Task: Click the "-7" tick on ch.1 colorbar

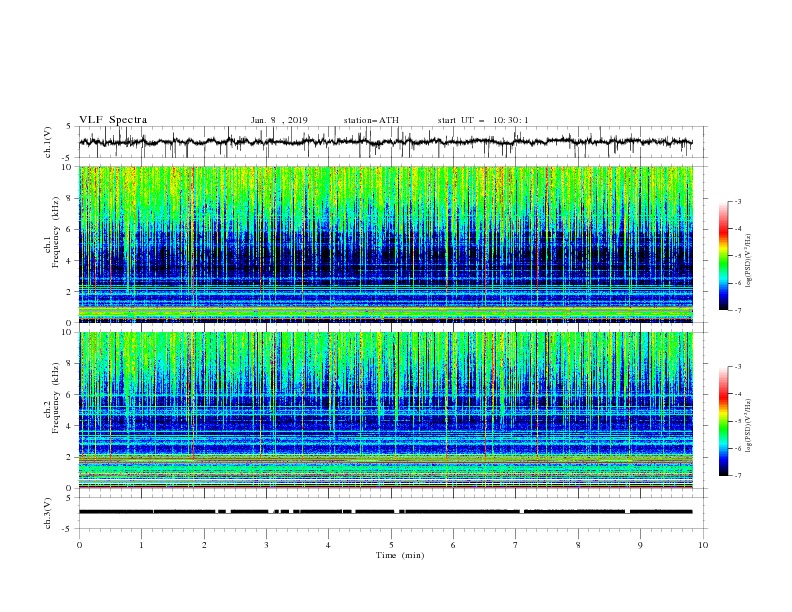Action: pyautogui.click(x=737, y=310)
